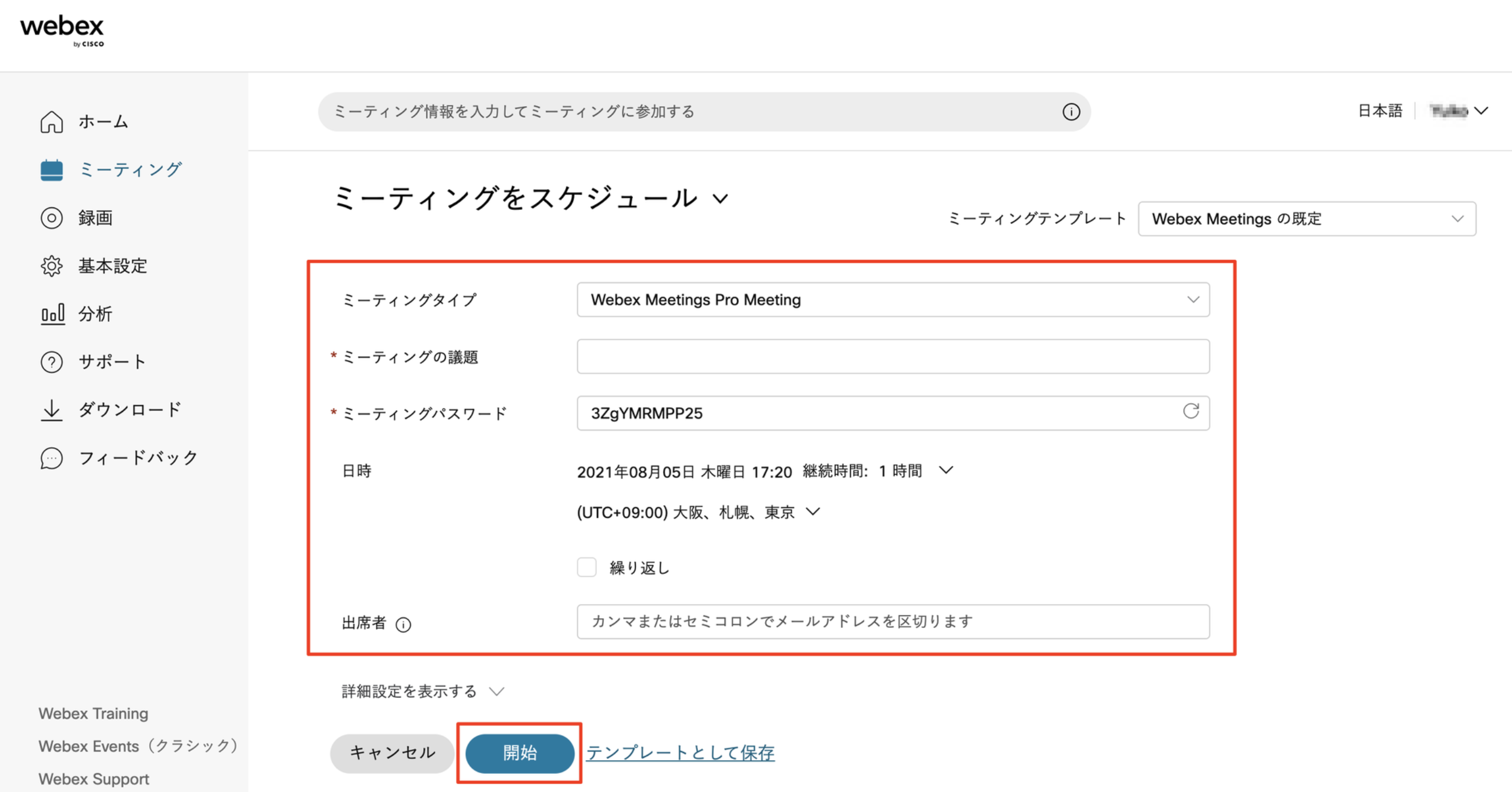
Task: Open the ミーティングタイプ dropdown
Action: pos(893,300)
